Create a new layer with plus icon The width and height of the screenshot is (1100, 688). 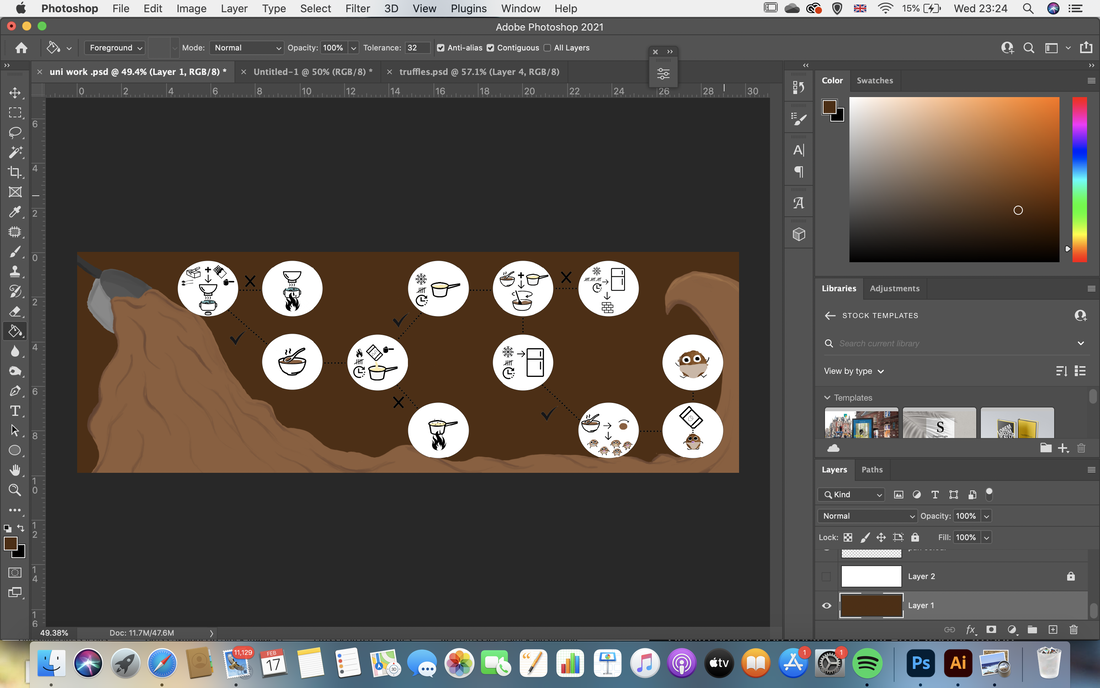tap(1053, 630)
